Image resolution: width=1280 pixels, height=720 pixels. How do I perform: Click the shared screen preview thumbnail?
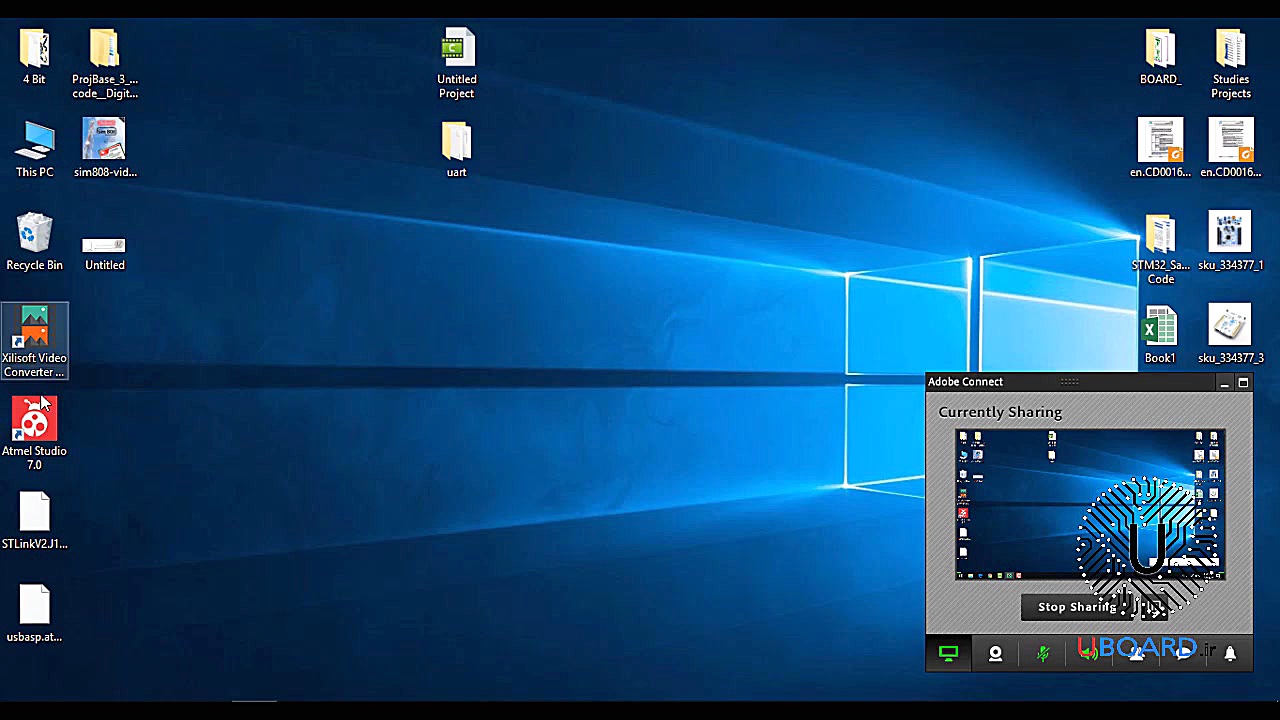coord(1090,505)
